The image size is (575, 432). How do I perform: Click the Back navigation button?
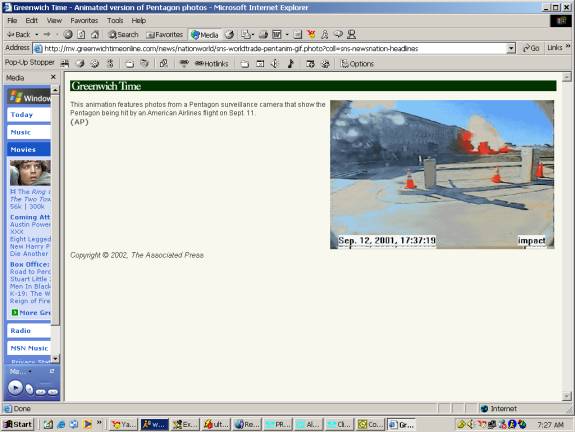18,34
